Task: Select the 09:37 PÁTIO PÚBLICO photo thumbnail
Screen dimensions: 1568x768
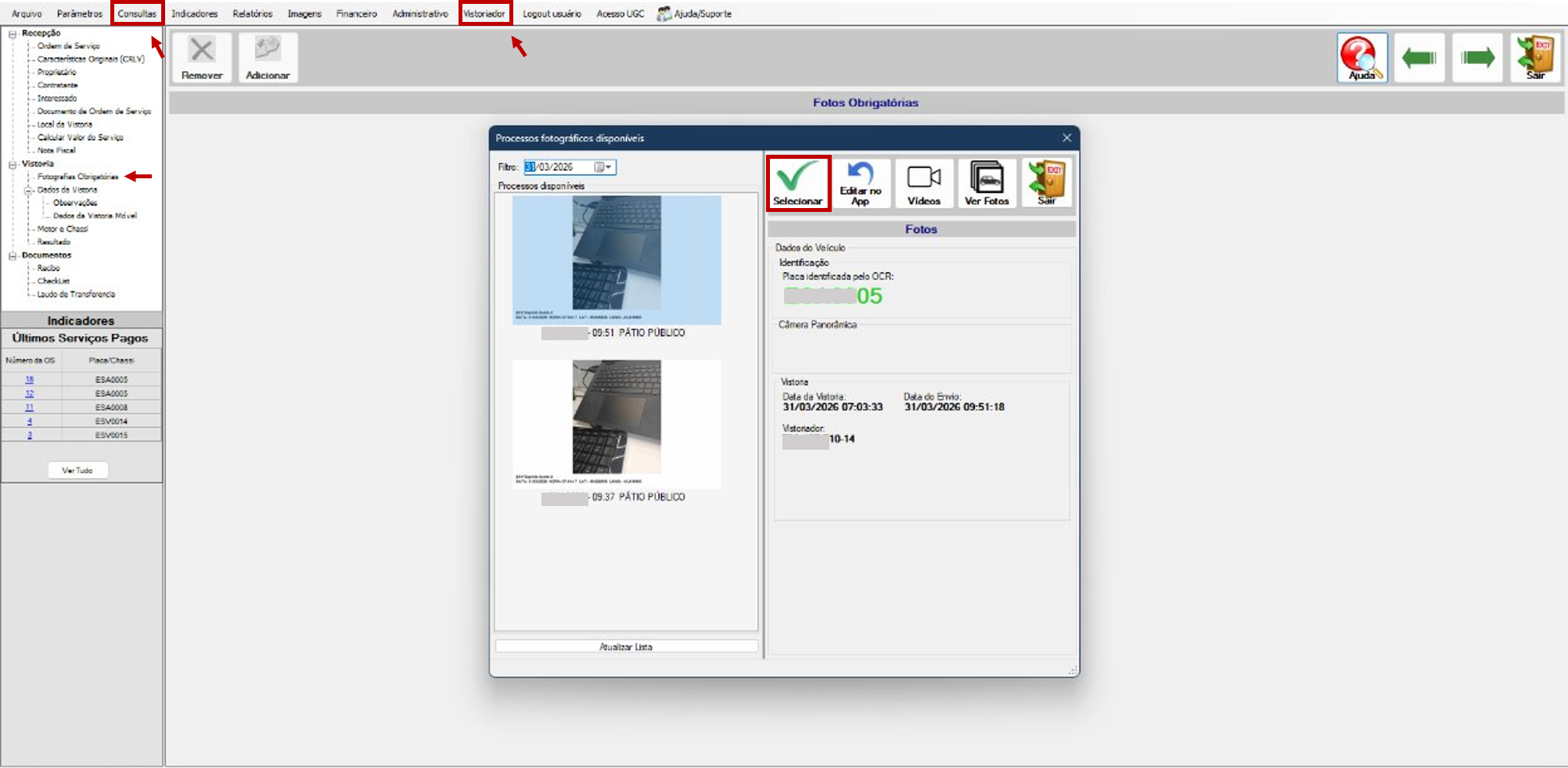Action: tap(617, 424)
